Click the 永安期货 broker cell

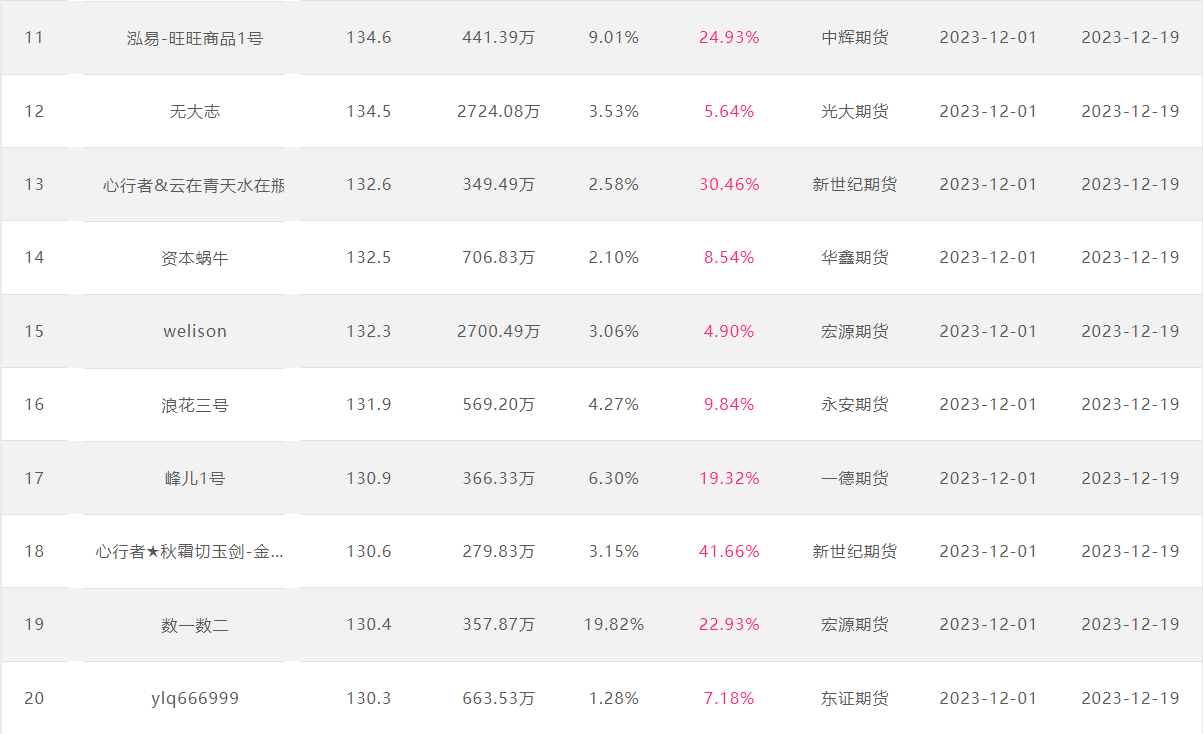[x=855, y=405]
